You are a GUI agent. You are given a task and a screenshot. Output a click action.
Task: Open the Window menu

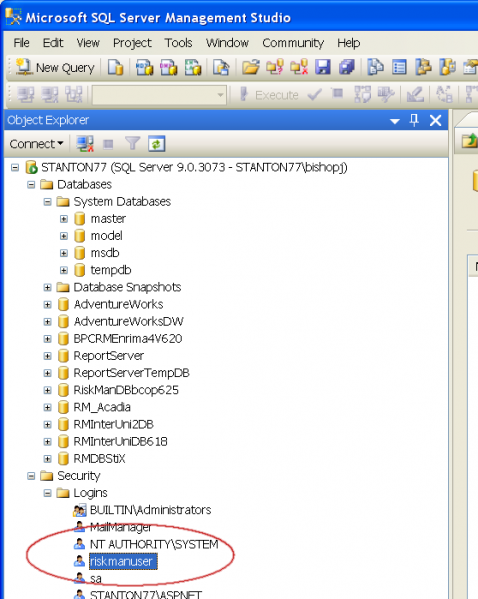(227, 43)
